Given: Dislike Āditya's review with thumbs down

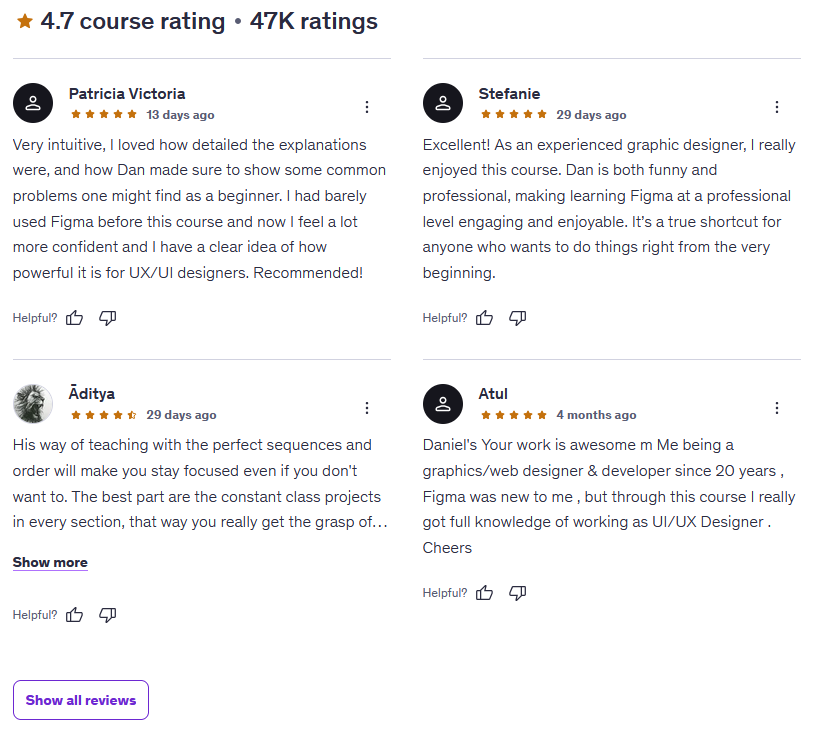Looking at the screenshot, I should coord(108,615).
